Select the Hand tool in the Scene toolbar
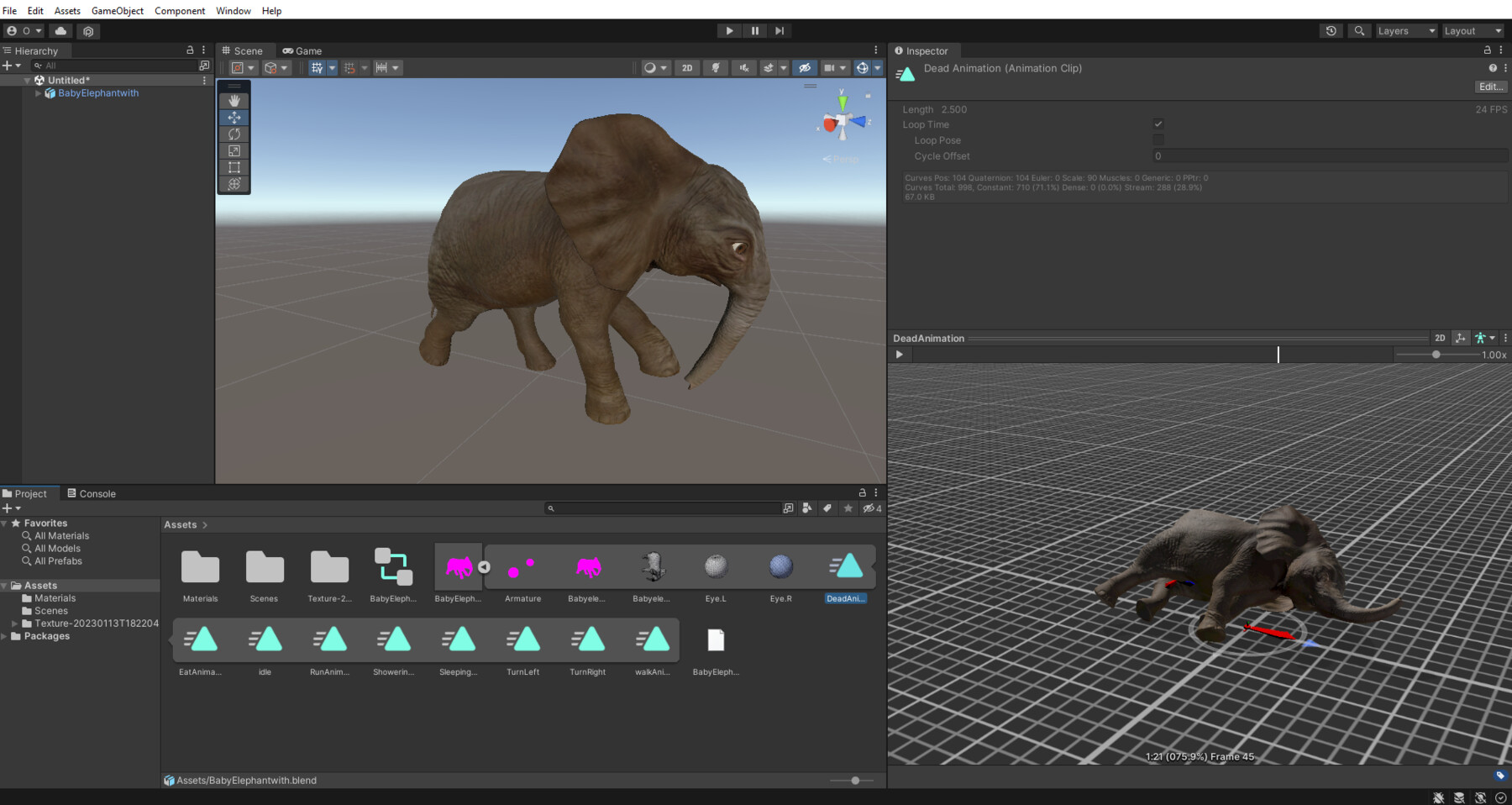Screen dimensions: 1512x805 click(234, 100)
